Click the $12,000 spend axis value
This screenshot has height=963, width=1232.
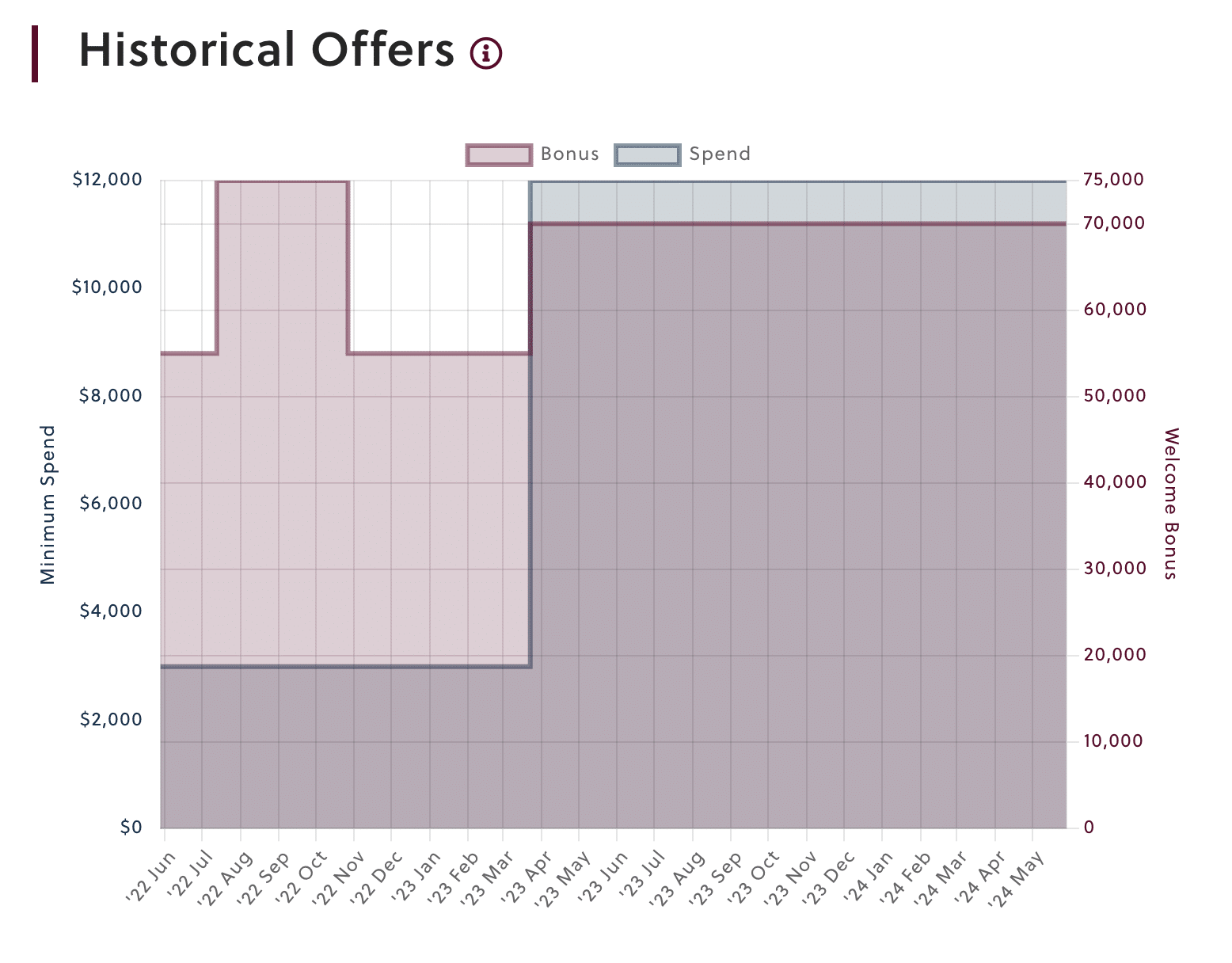[x=108, y=180]
